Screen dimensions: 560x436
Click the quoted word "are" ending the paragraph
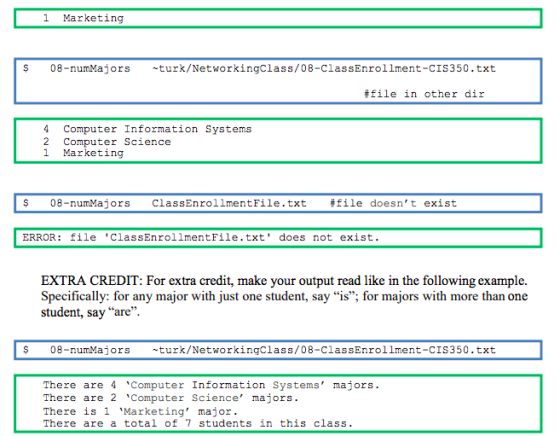pos(122,312)
